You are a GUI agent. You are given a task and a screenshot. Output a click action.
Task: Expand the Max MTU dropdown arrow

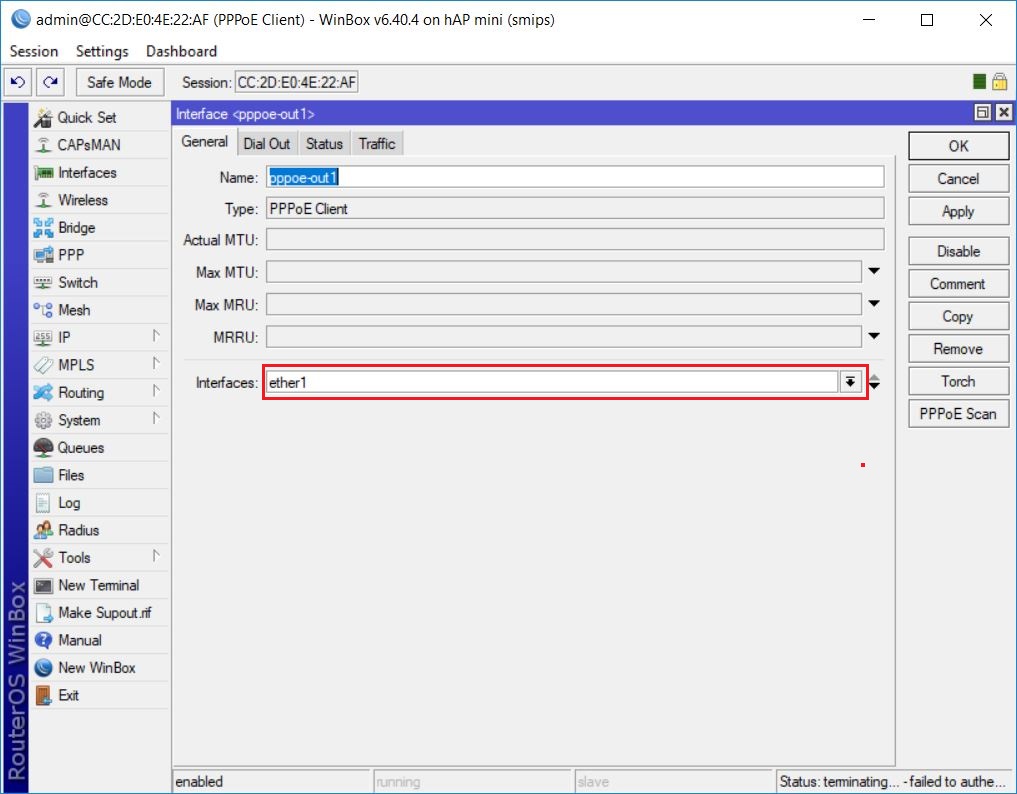[873, 271]
